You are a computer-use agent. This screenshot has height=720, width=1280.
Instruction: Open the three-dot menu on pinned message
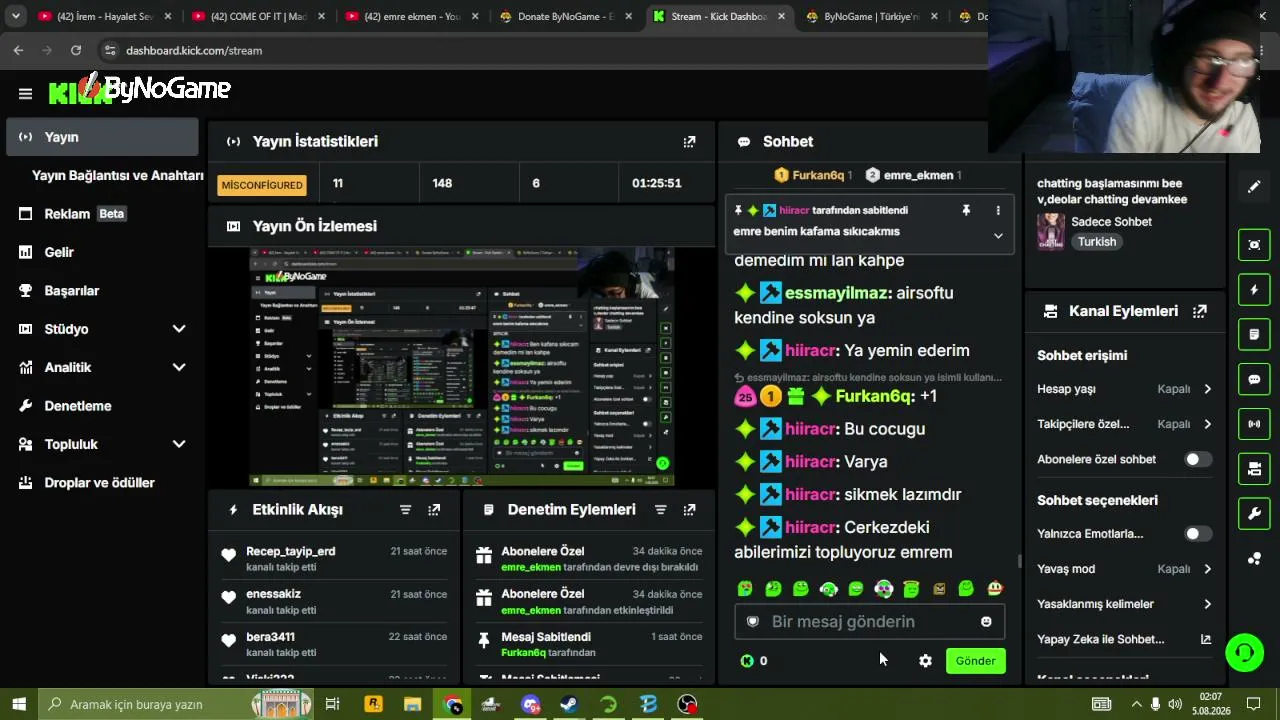[x=997, y=211]
